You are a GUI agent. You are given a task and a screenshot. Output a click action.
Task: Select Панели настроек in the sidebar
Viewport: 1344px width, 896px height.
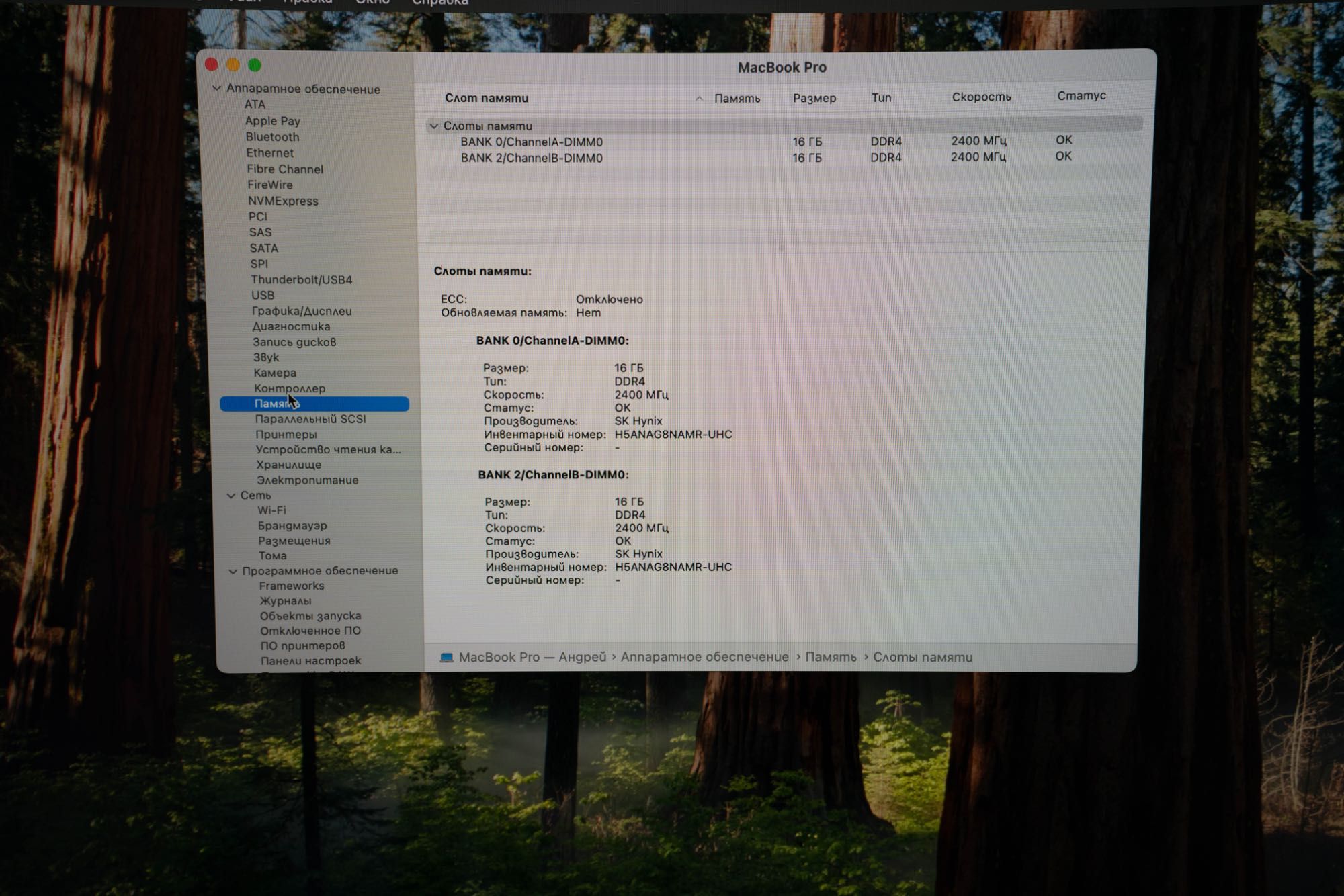click(x=310, y=661)
